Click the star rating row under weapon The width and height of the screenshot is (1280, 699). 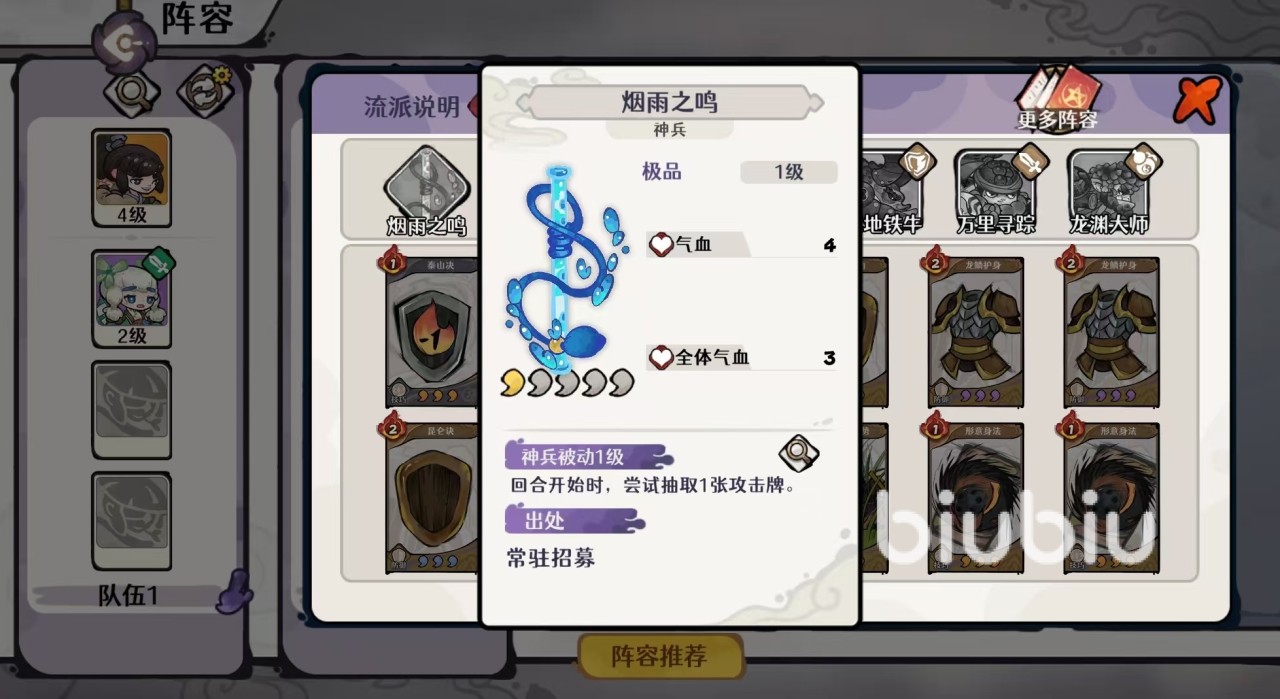coord(567,381)
